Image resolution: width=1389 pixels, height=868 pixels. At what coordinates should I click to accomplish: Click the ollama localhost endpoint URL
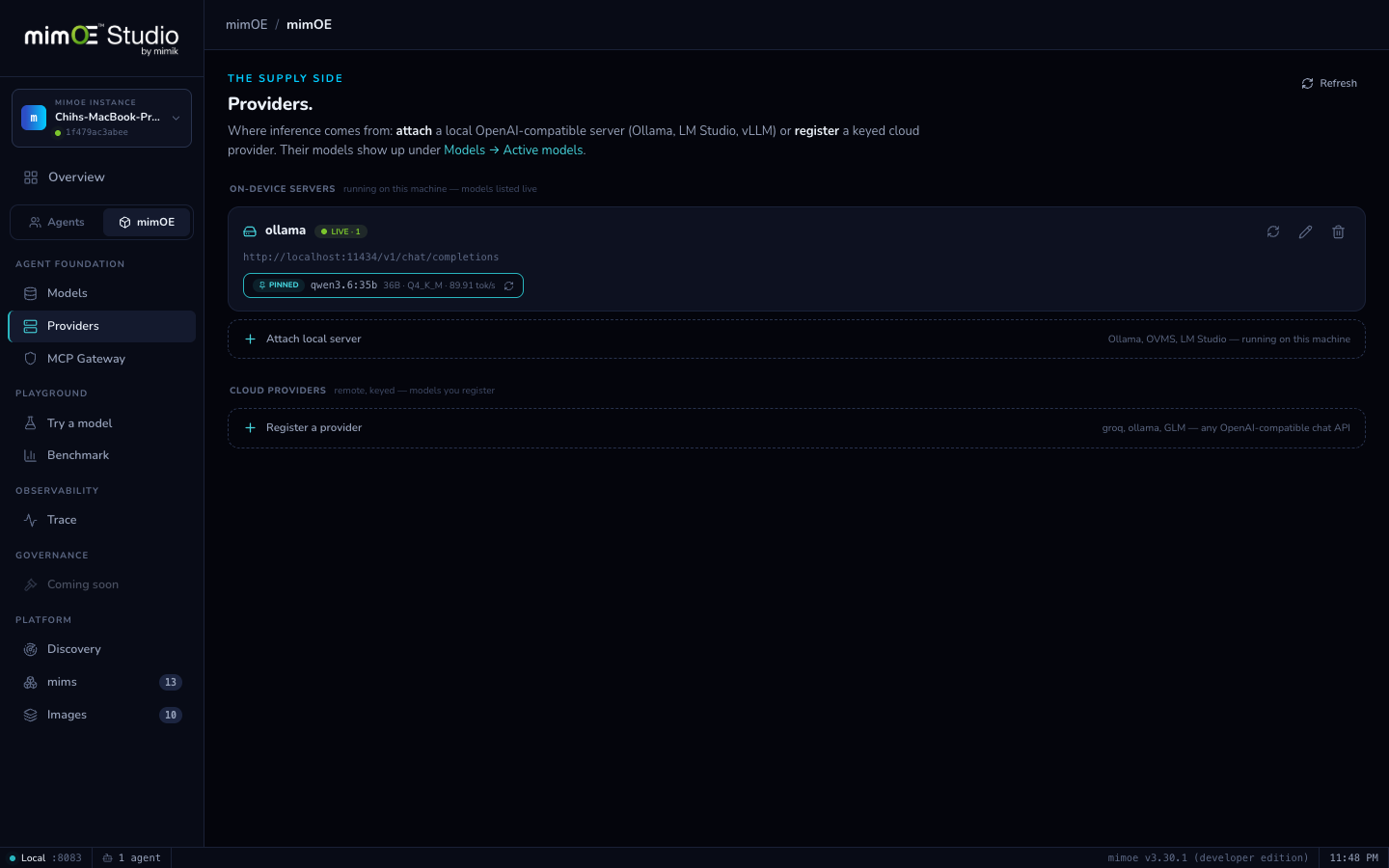pos(371,258)
